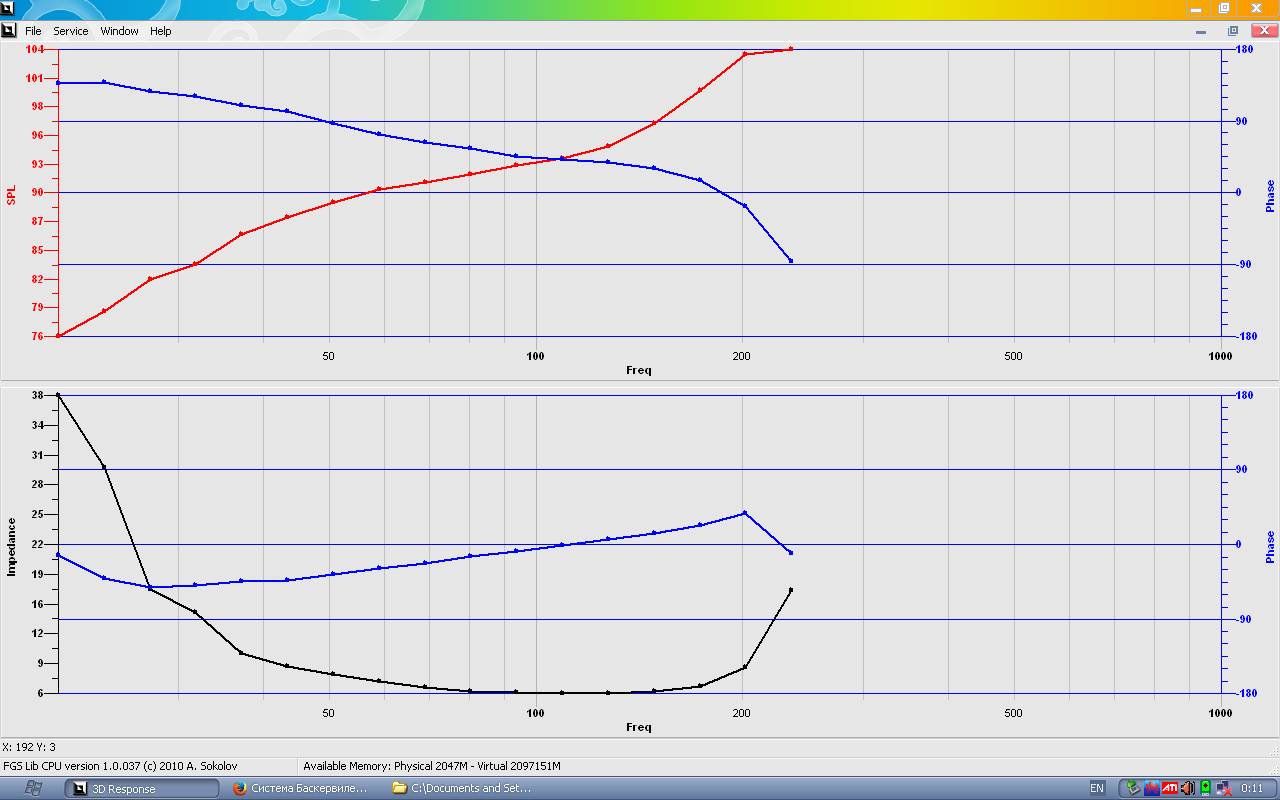Click the 76 tick on the SPL axis
This screenshot has height=800, width=1280.
(37, 336)
